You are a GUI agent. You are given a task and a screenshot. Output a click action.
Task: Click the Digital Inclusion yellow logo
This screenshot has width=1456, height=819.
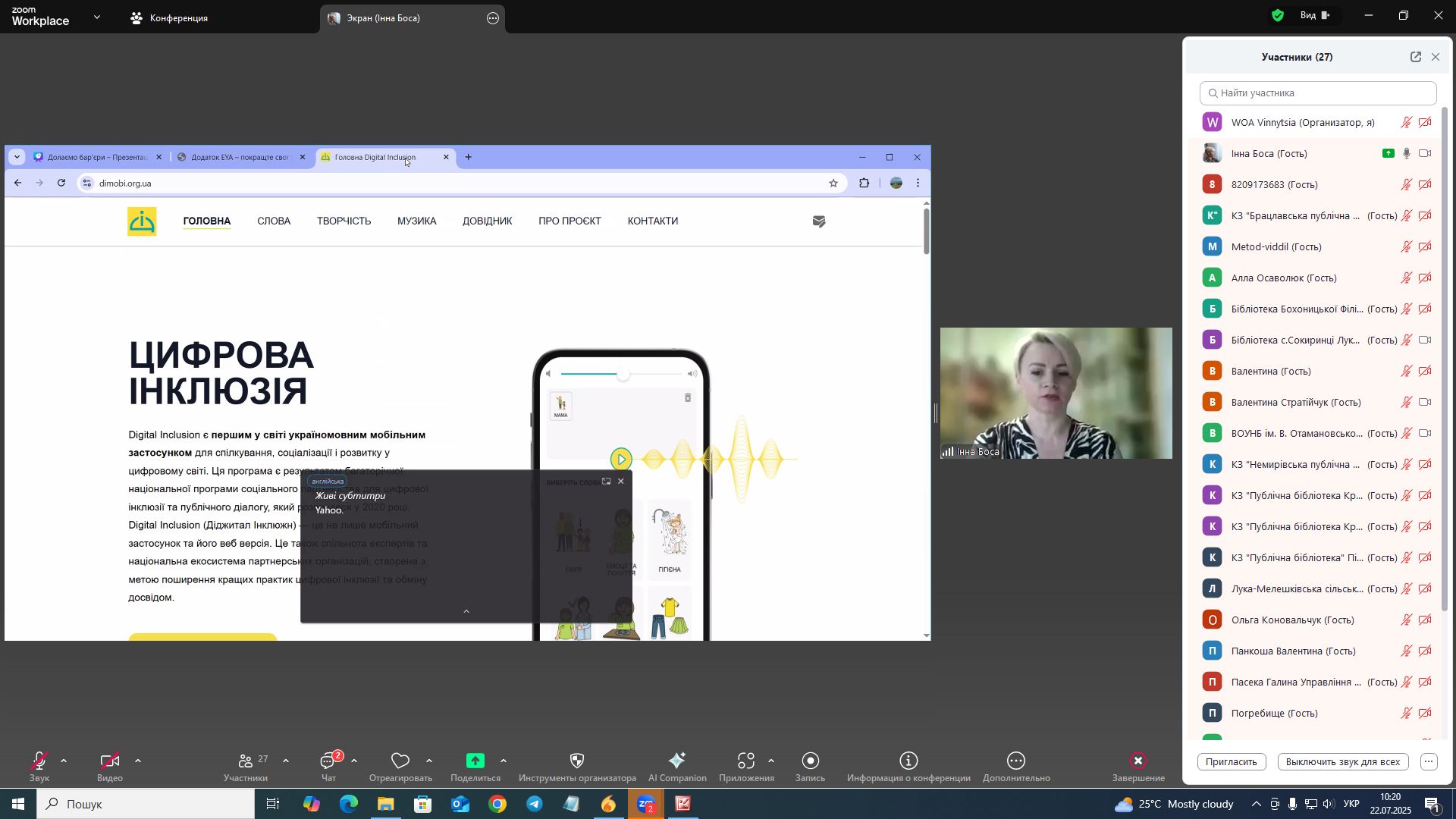pos(142,221)
